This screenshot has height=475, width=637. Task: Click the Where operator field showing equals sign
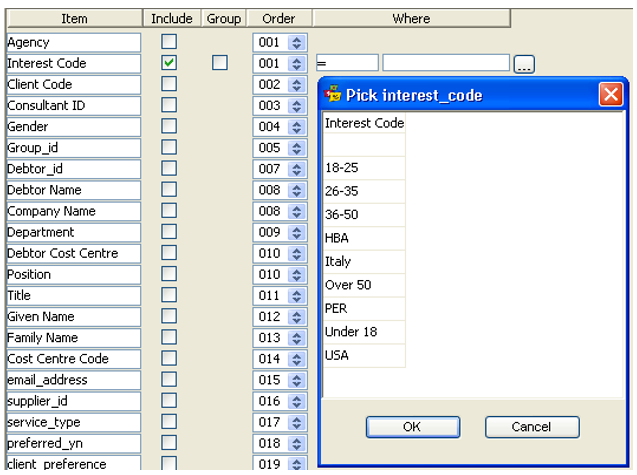(347, 63)
